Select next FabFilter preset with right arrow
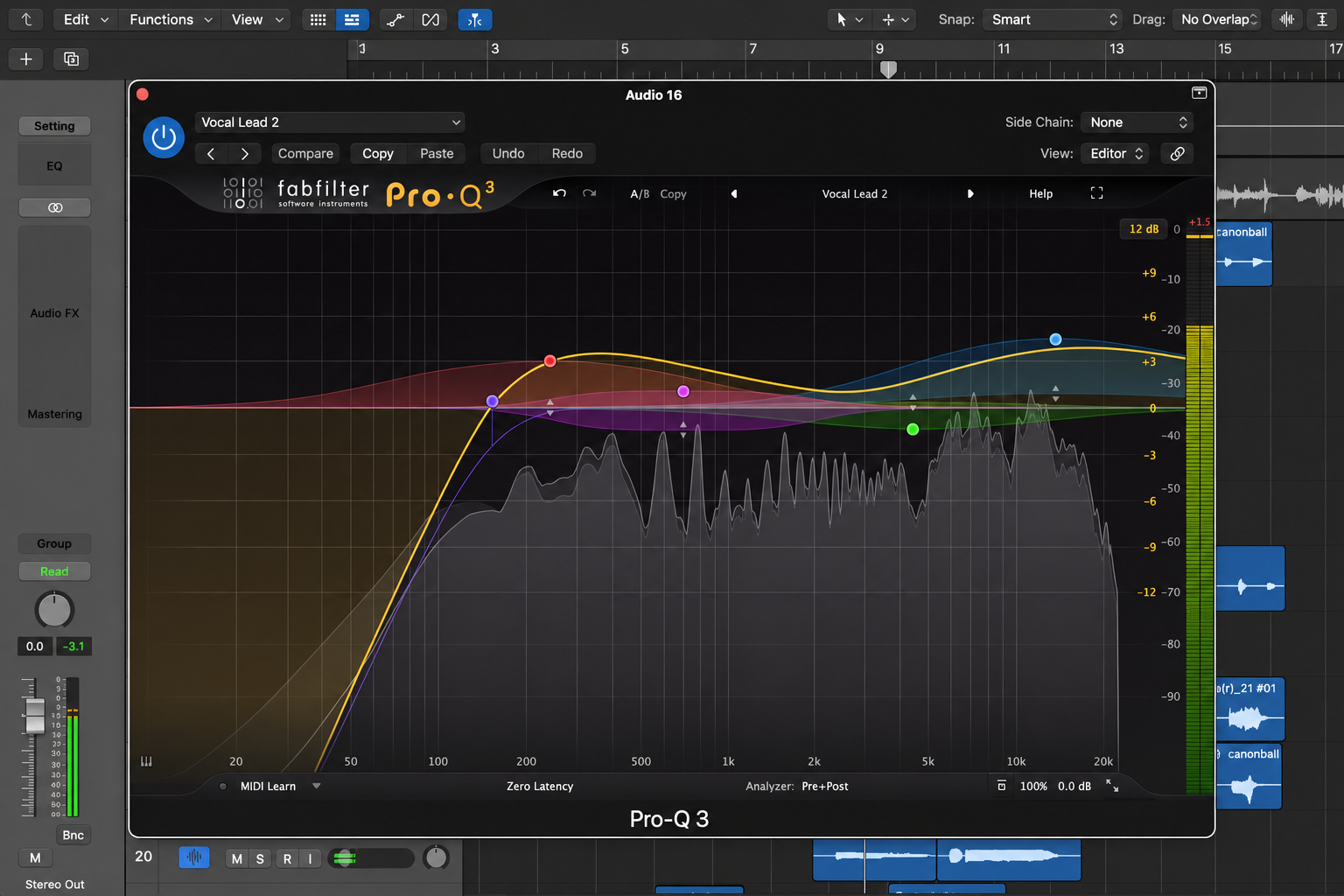The width and height of the screenshot is (1344, 896). [969, 194]
